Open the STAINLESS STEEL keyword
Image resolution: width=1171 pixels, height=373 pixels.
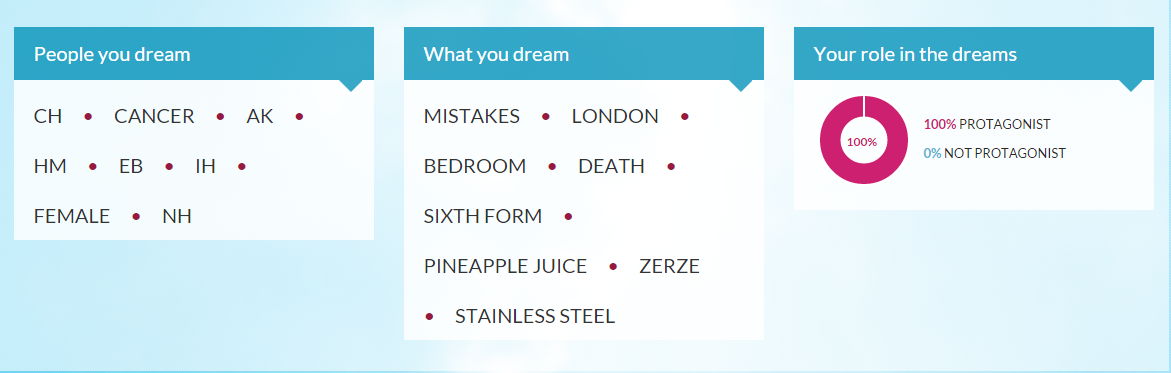click(x=535, y=317)
